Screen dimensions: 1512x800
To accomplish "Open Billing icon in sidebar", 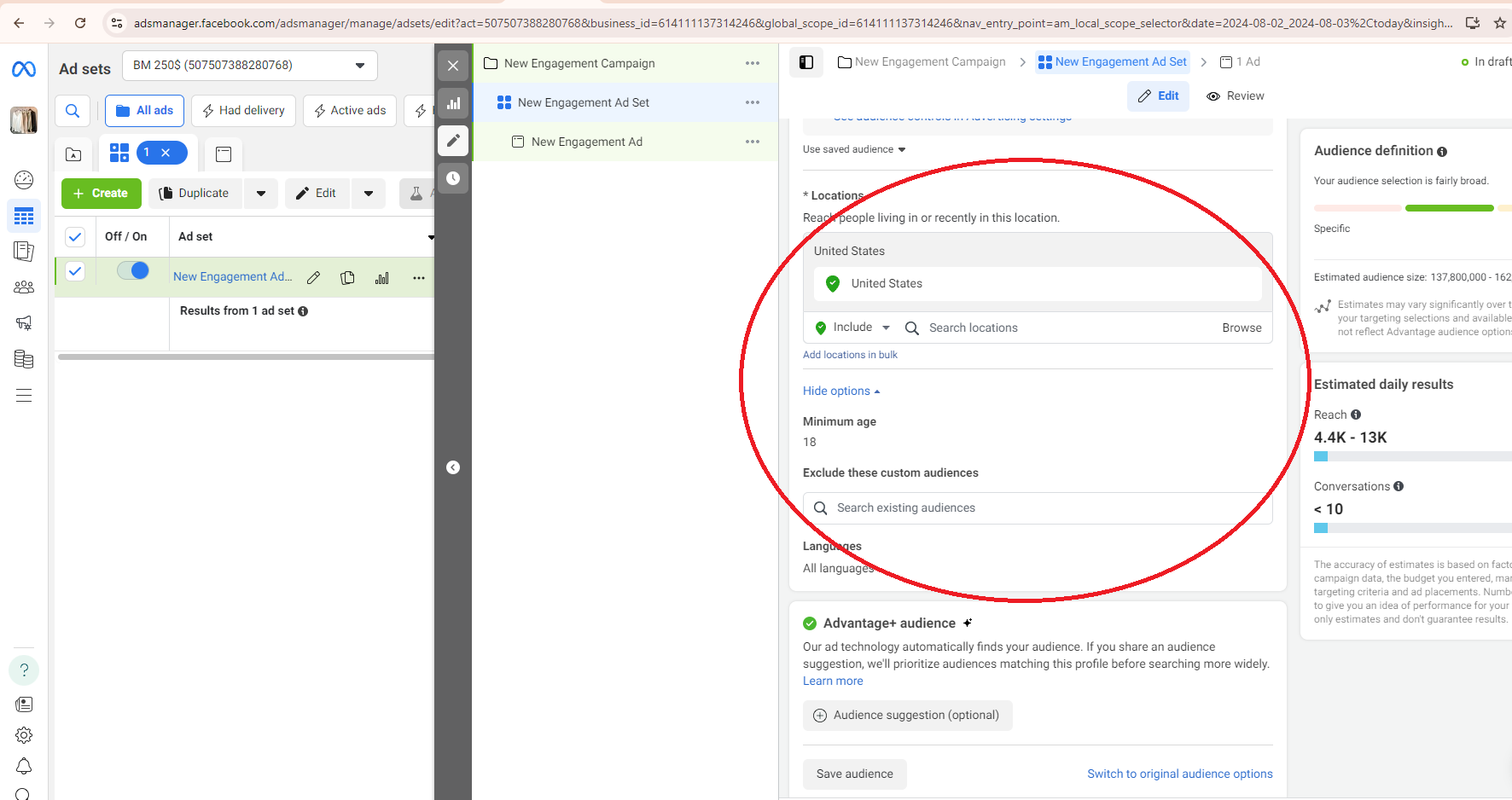I will pyautogui.click(x=24, y=359).
